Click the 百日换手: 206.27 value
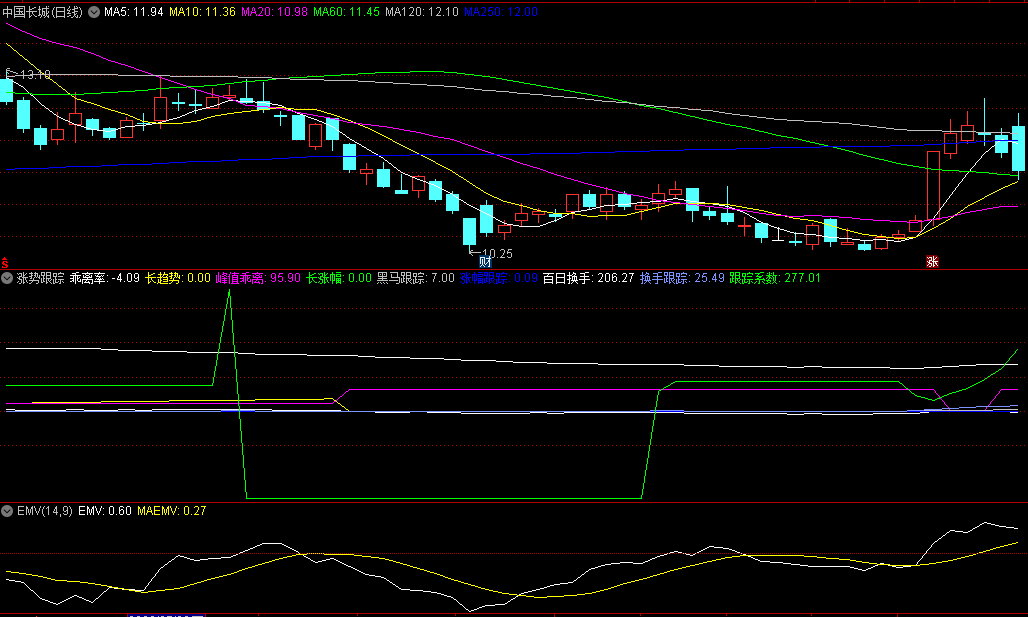 tap(589, 278)
